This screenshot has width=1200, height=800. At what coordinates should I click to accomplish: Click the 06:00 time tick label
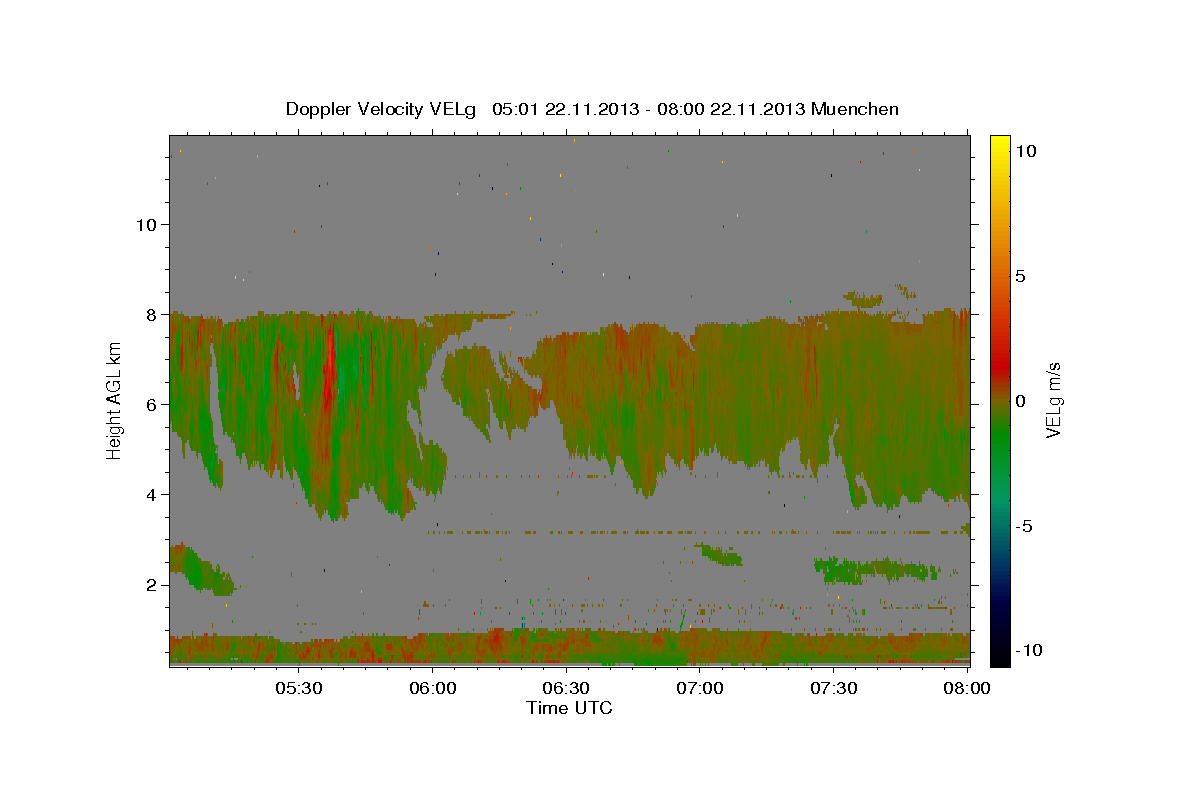click(x=432, y=688)
